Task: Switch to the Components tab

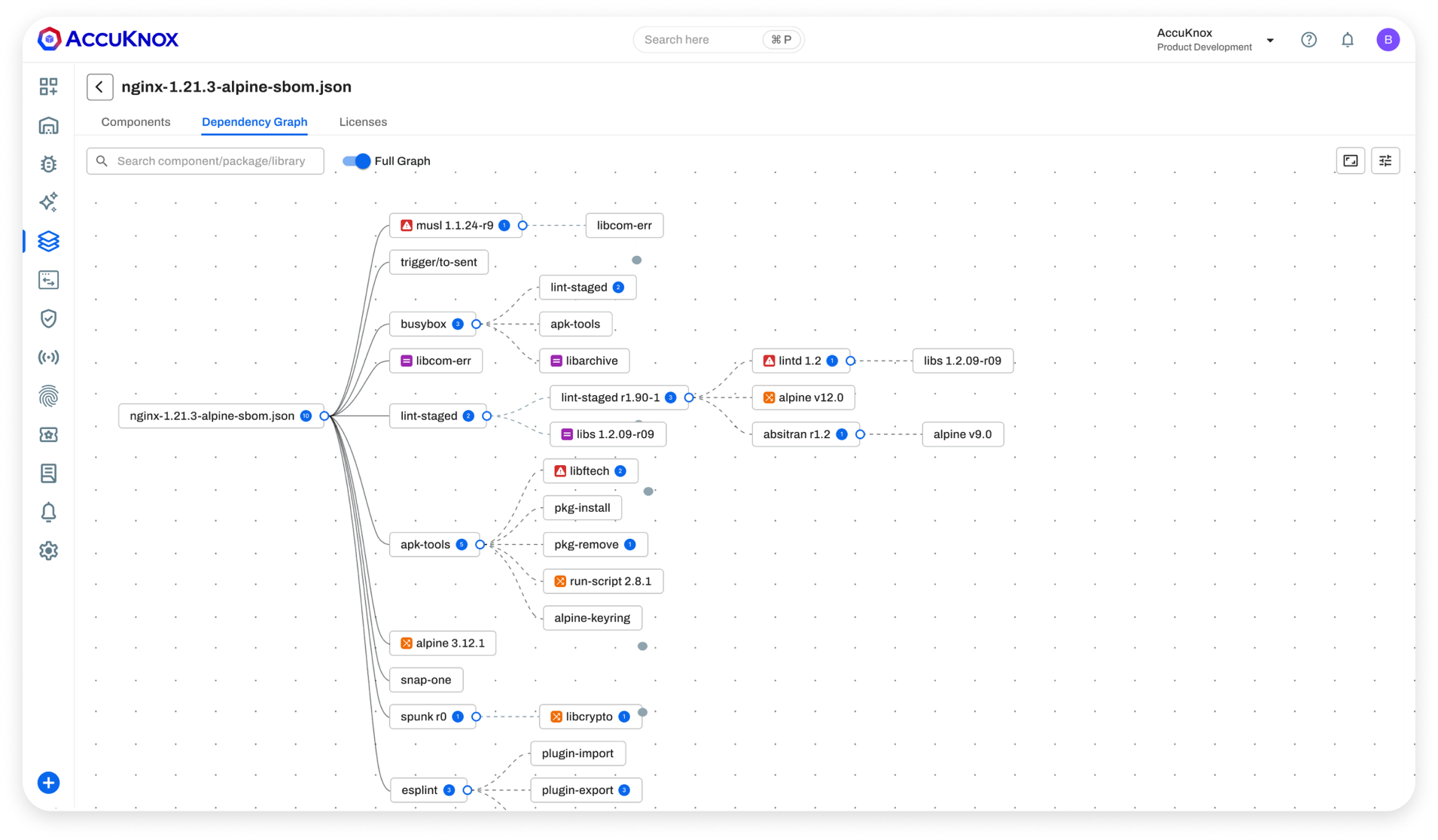Action: pyautogui.click(x=136, y=122)
